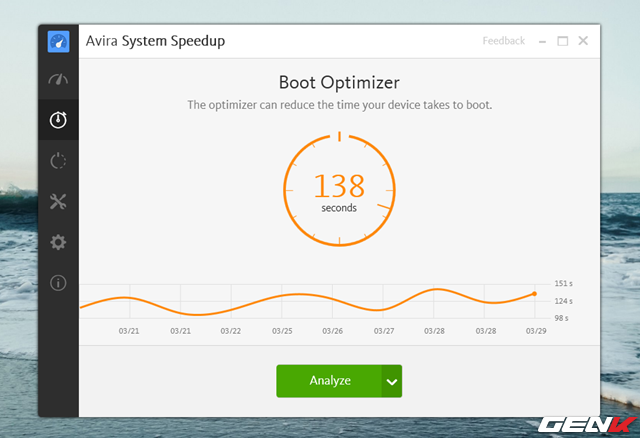Screen dimensions: 640x438
Task: Expand the arrow beside Analyze
Action: pos(392,381)
